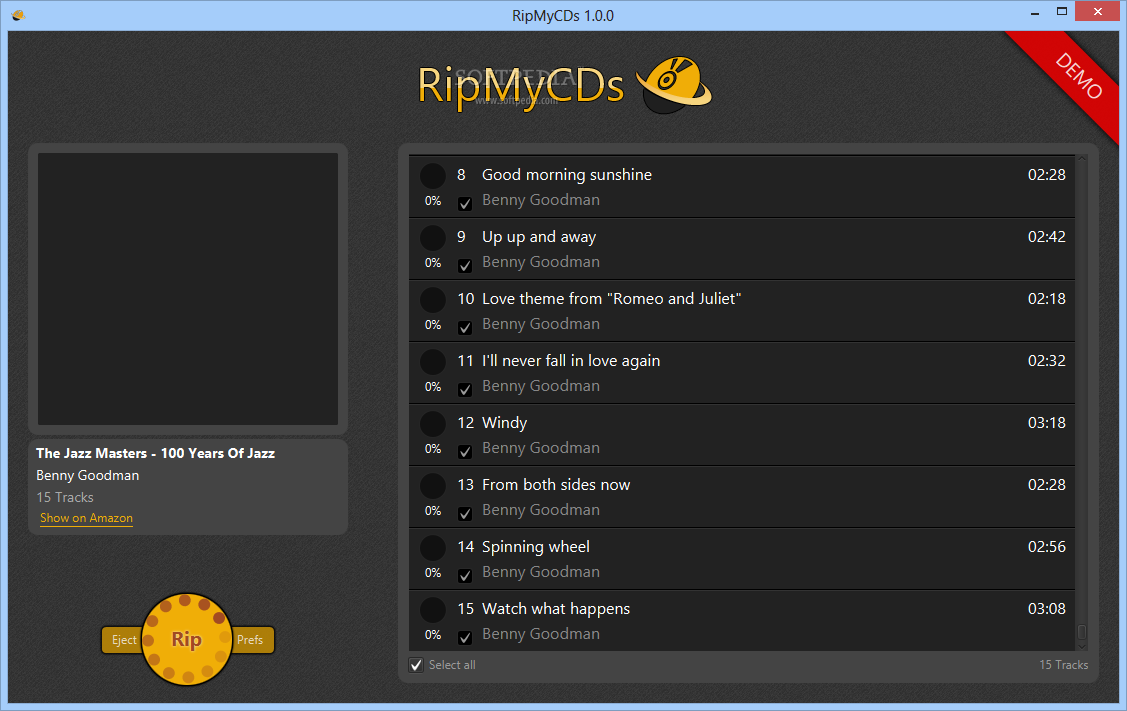Click artist Benny Goodman on track 8

click(x=540, y=200)
